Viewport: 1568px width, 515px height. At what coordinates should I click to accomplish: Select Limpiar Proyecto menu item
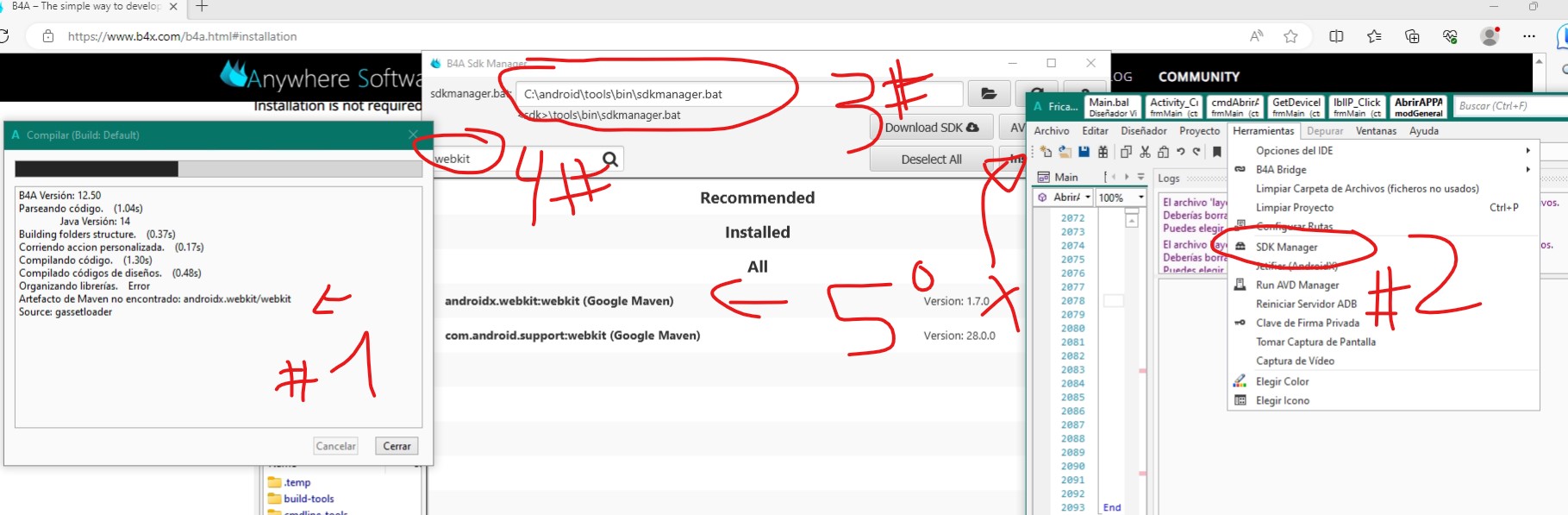point(1384,207)
